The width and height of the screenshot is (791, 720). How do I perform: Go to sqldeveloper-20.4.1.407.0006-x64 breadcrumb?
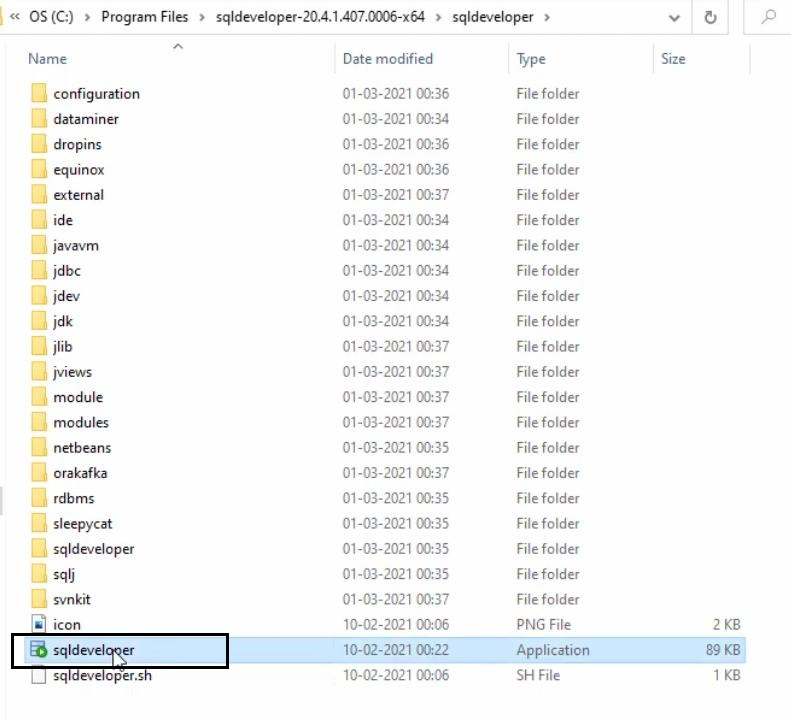coord(320,17)
